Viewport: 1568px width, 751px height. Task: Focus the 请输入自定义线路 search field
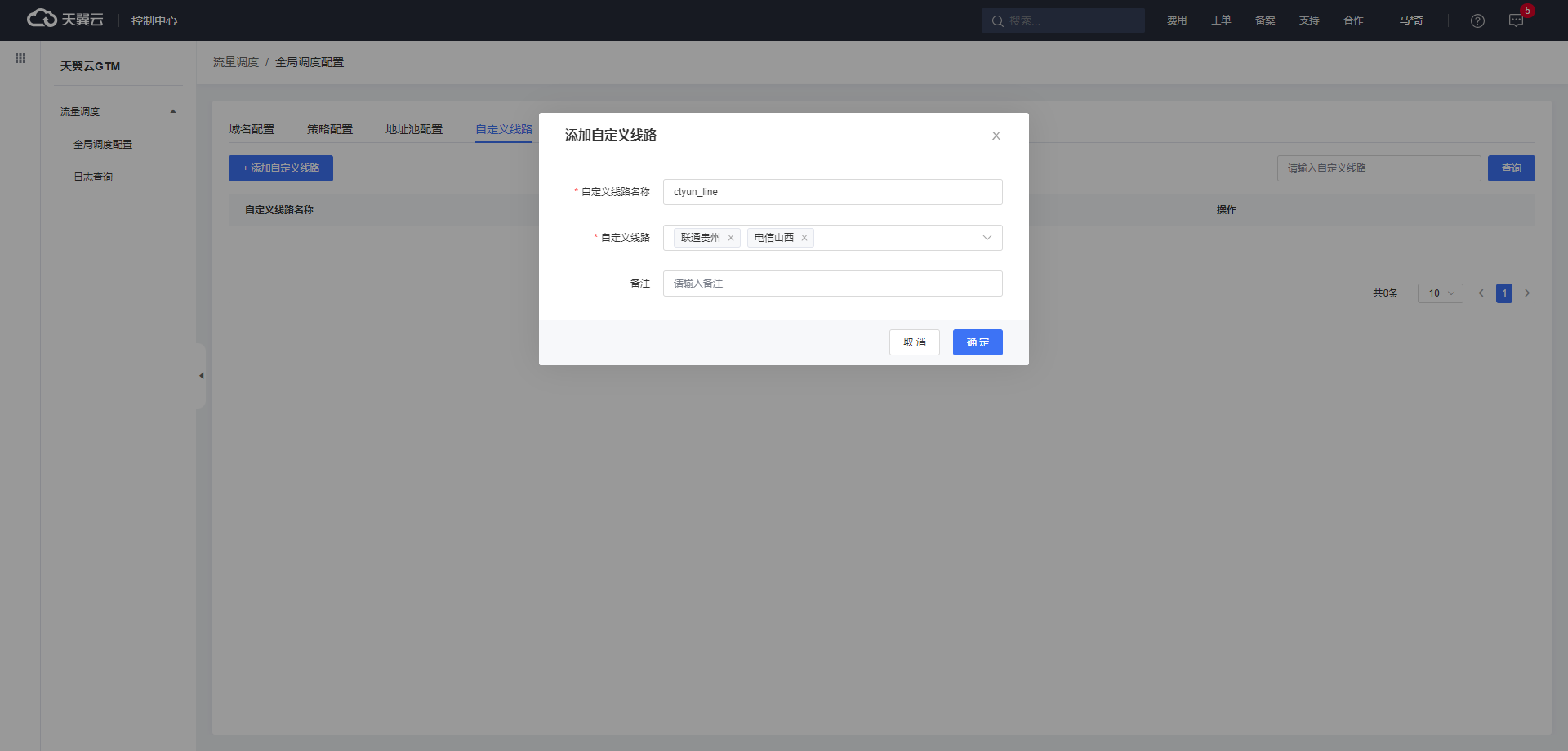(x=1379, y=168)
